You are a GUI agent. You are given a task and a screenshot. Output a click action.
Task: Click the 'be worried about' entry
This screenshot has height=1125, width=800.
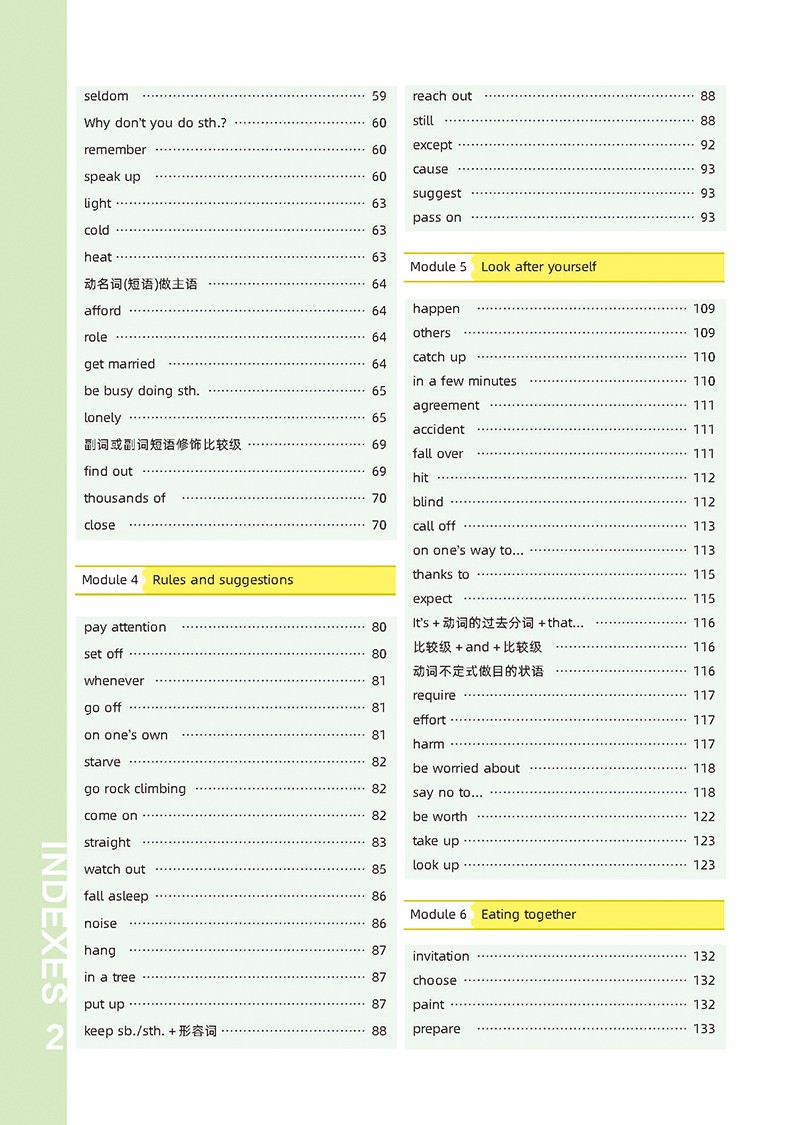(x=466, y=768)
